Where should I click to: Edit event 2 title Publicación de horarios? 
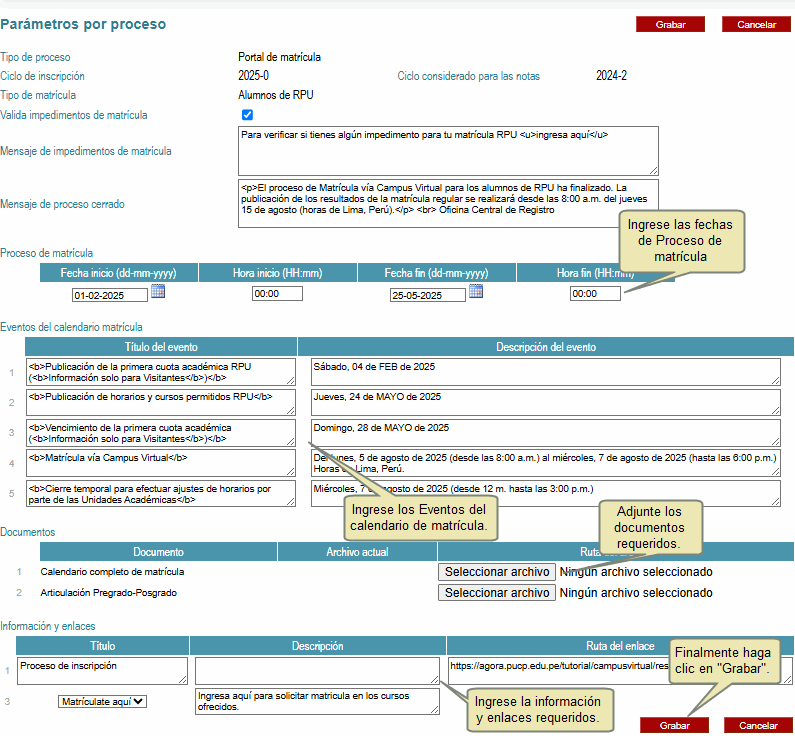161,402
